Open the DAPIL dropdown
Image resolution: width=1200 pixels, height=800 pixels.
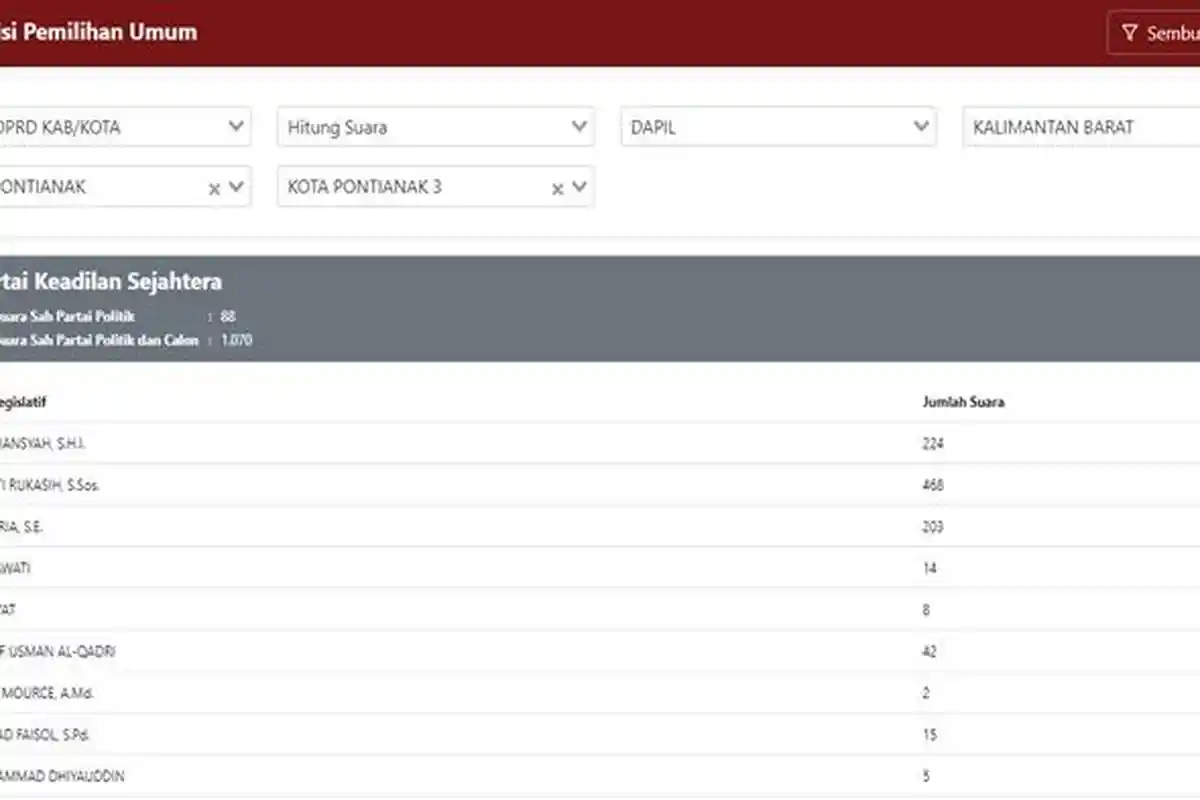tap(778, 127)
